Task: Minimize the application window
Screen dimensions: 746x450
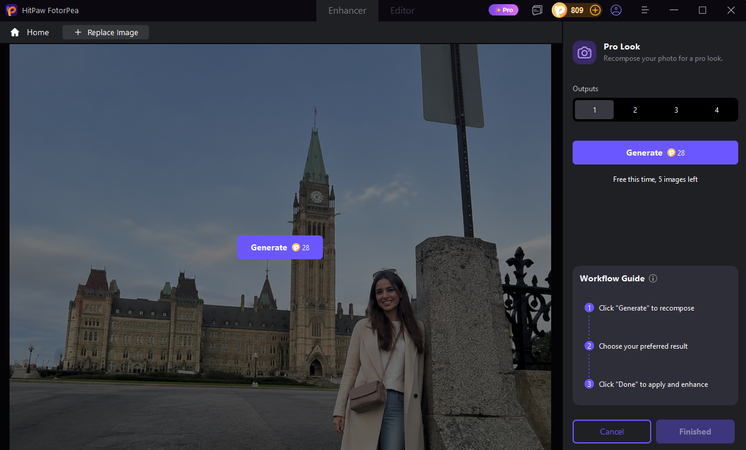Action: pyautogui.click(x=674, y=10)
